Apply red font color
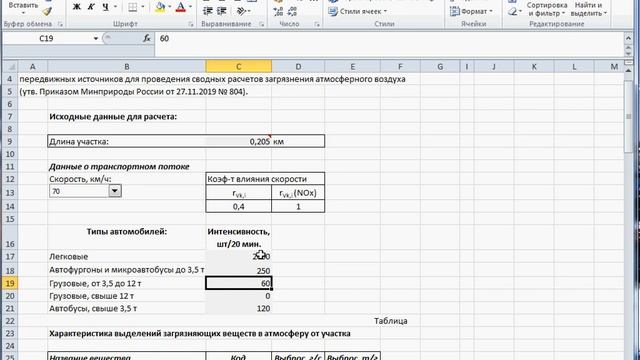 click(180, 7)
